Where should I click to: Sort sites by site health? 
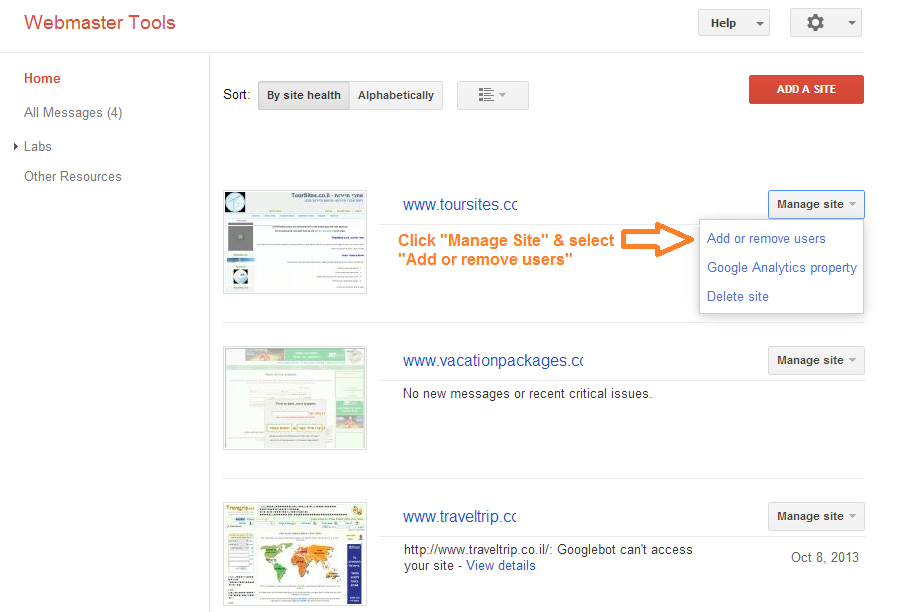(x=304, y=95)
